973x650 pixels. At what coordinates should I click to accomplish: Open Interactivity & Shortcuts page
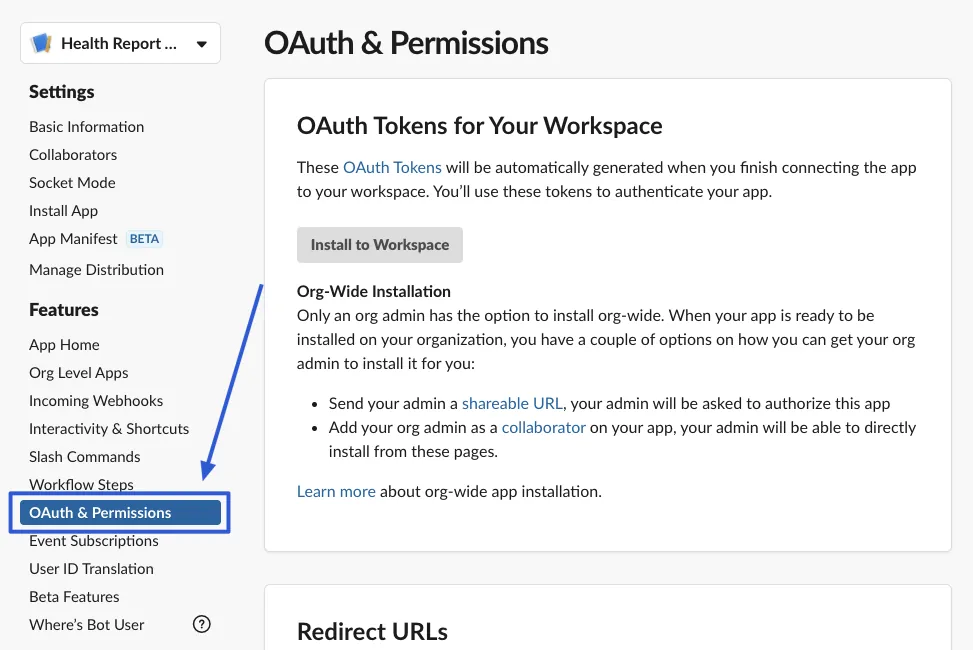click(x=109, y=429)
